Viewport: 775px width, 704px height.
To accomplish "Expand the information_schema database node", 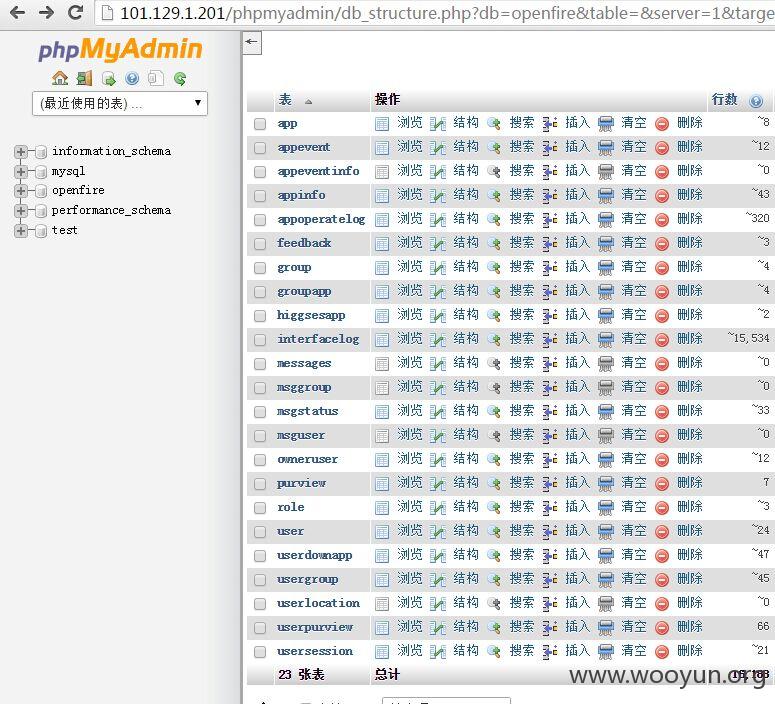I will pos(21,151).
